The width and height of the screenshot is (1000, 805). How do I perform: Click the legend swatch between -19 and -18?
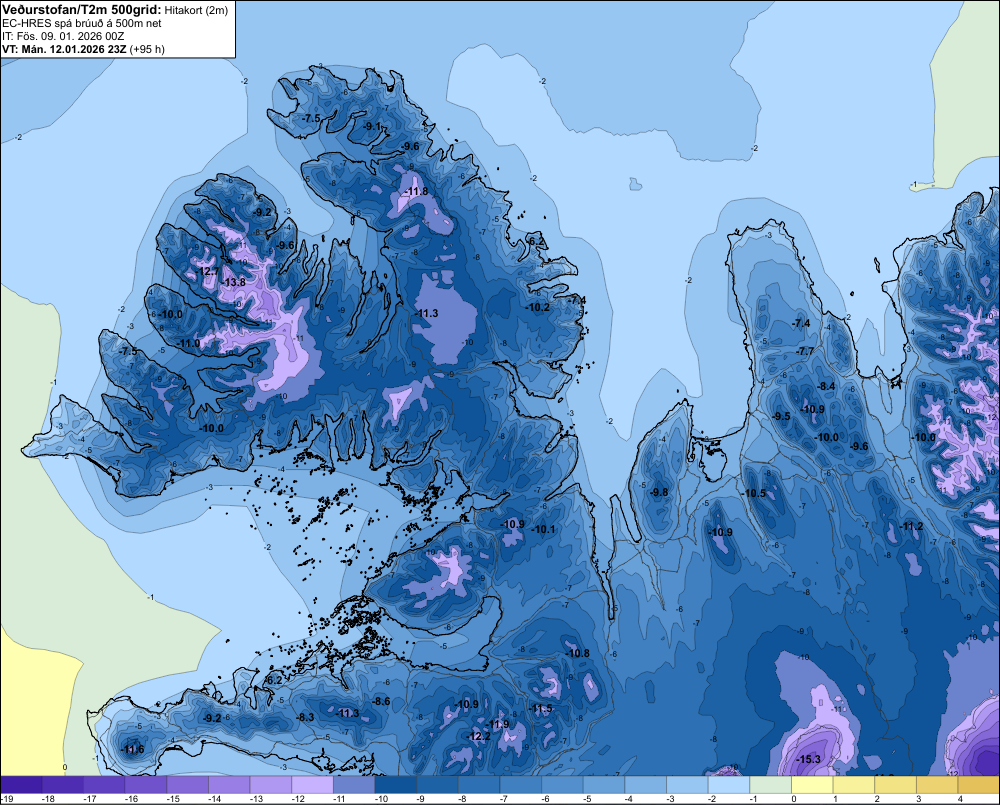click(22, 785)
